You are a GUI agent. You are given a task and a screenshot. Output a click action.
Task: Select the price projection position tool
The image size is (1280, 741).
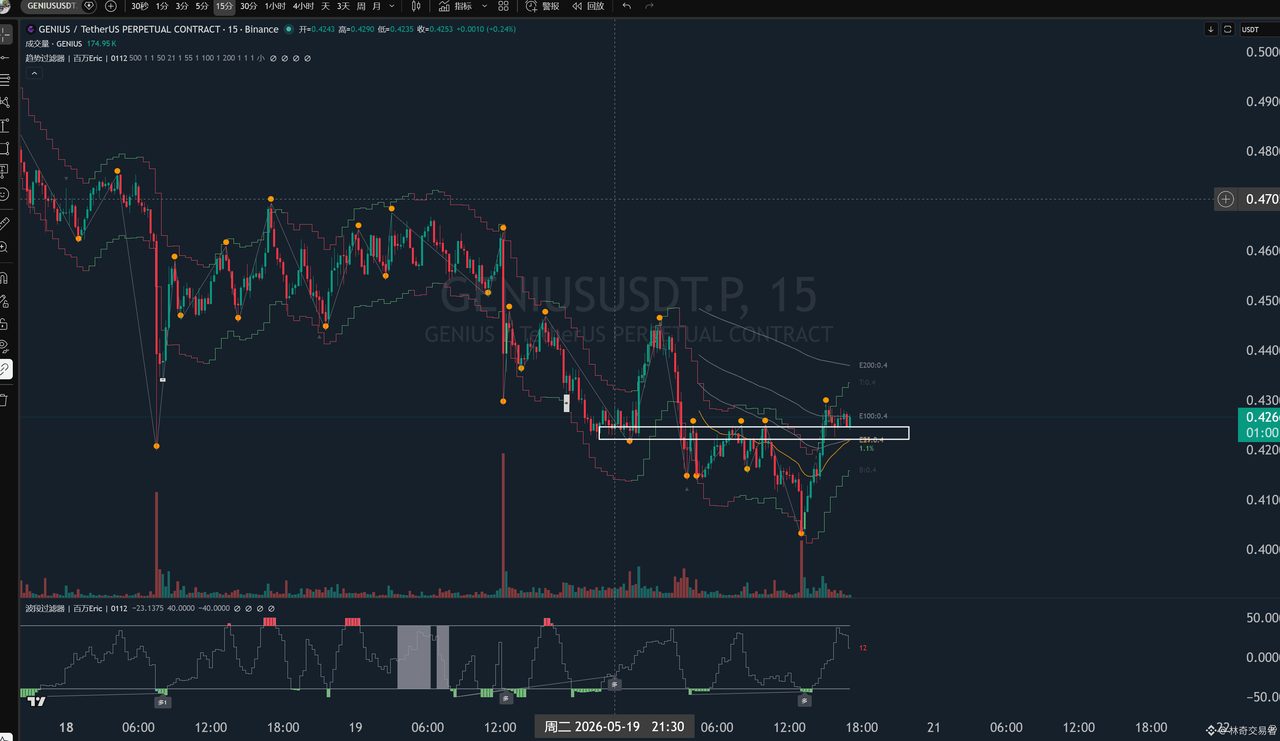5,171
